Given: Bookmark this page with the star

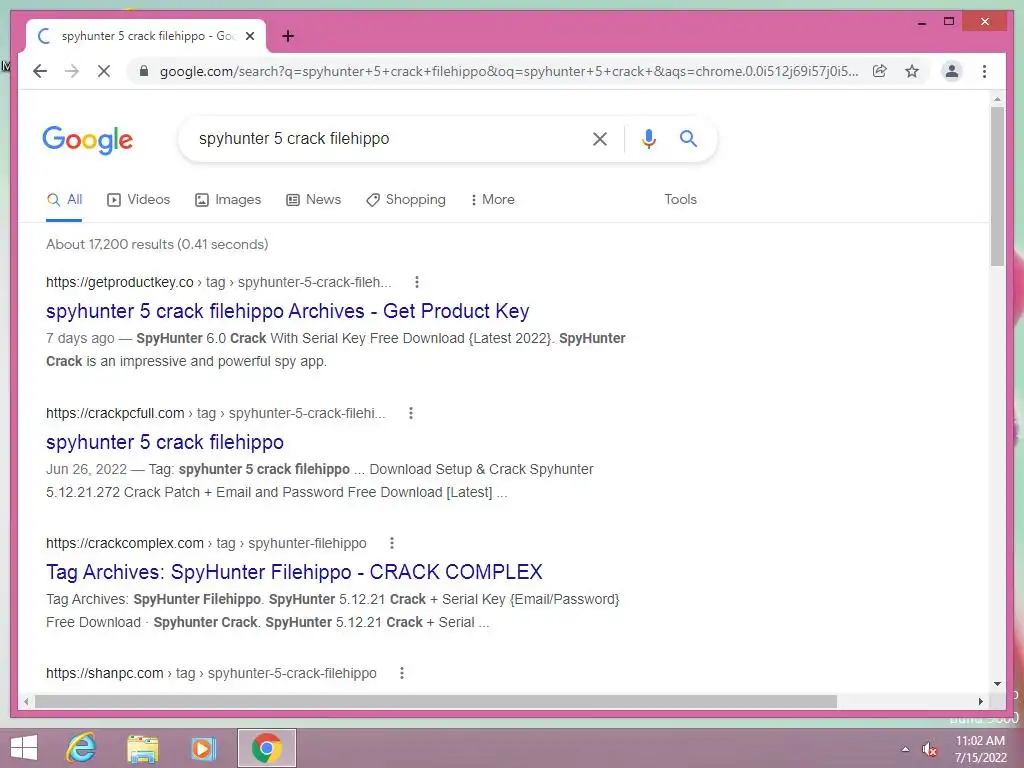Looking at the screenshot, I should [912, 71].
